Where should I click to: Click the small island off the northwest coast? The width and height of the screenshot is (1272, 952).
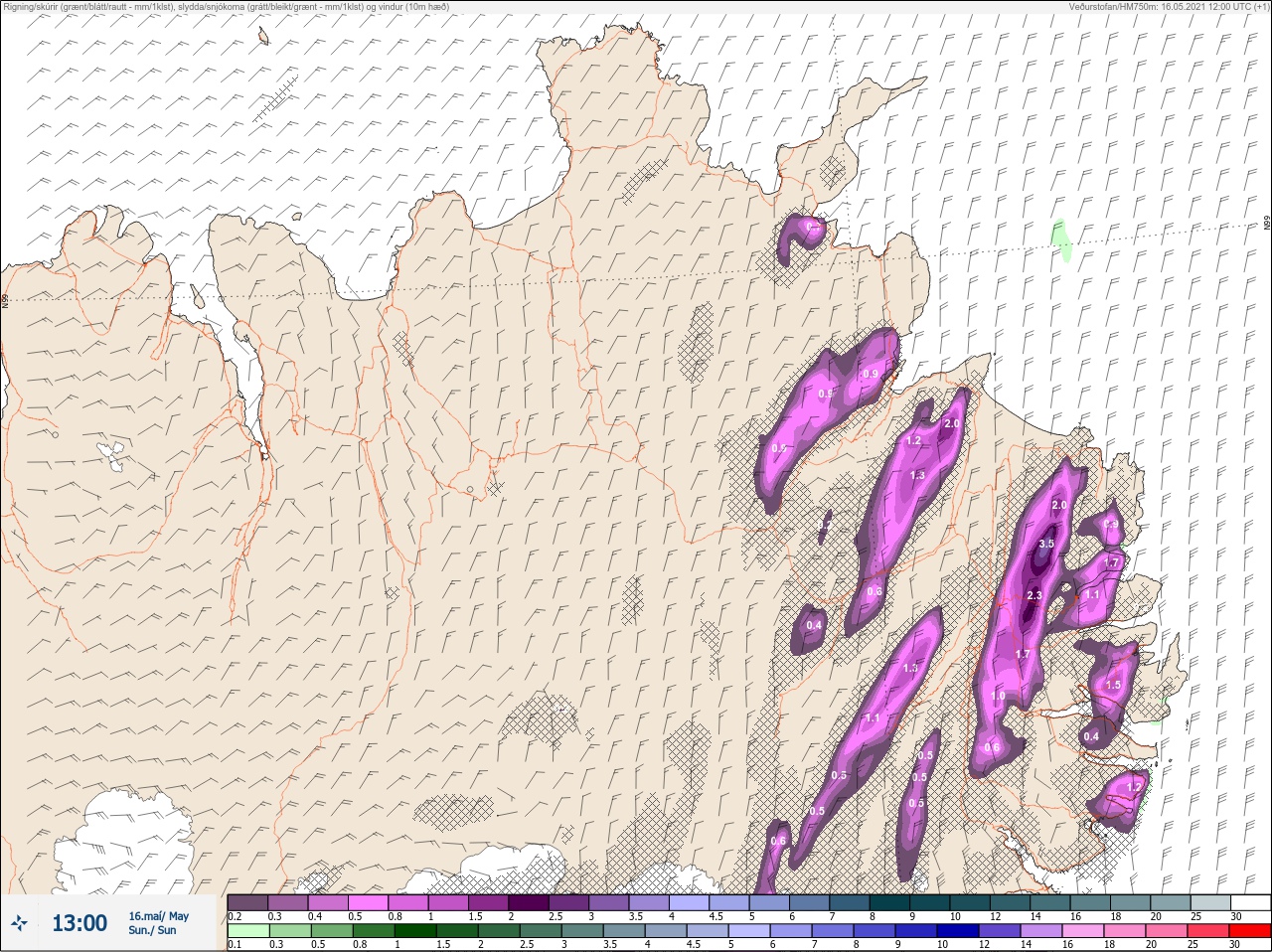coord(263,37)
